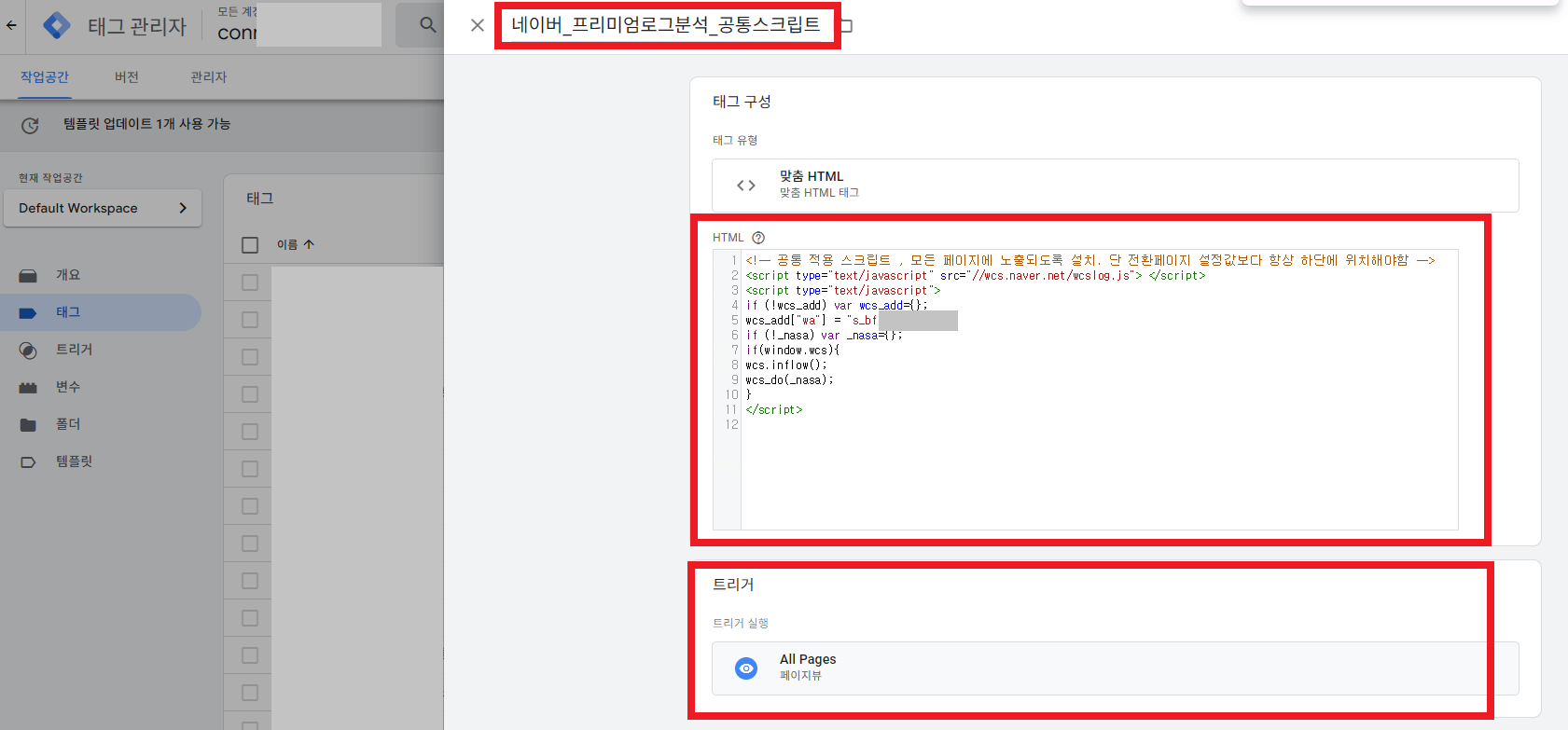Expand the Default Workspace selector
The height and width of the screenshot is (730, 1568).
[x=103, y=208]
